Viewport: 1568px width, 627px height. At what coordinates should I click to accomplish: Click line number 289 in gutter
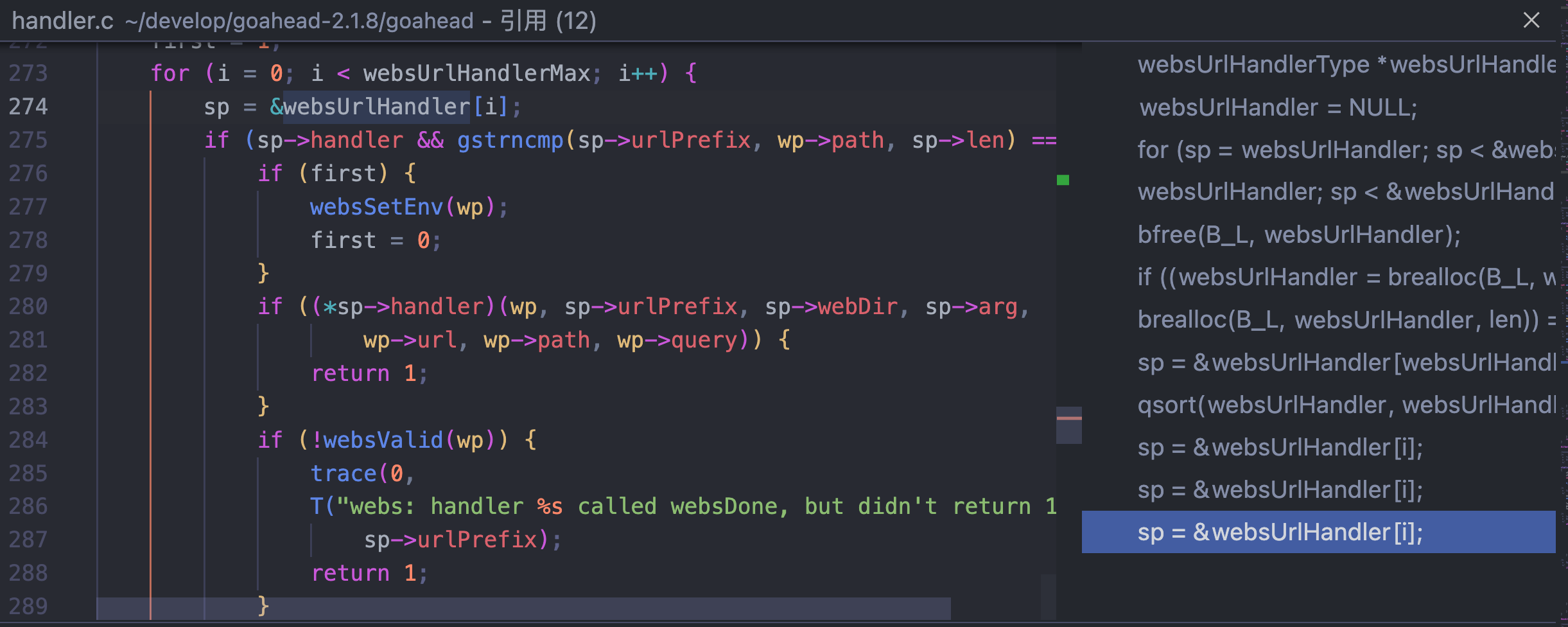(x=28, y=606)
